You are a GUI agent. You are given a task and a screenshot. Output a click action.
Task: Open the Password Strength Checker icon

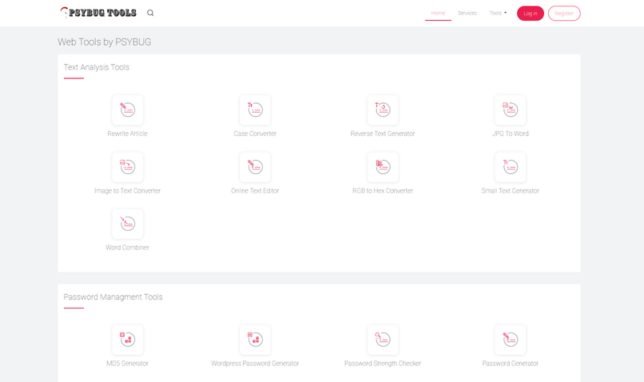click(383, 340)
